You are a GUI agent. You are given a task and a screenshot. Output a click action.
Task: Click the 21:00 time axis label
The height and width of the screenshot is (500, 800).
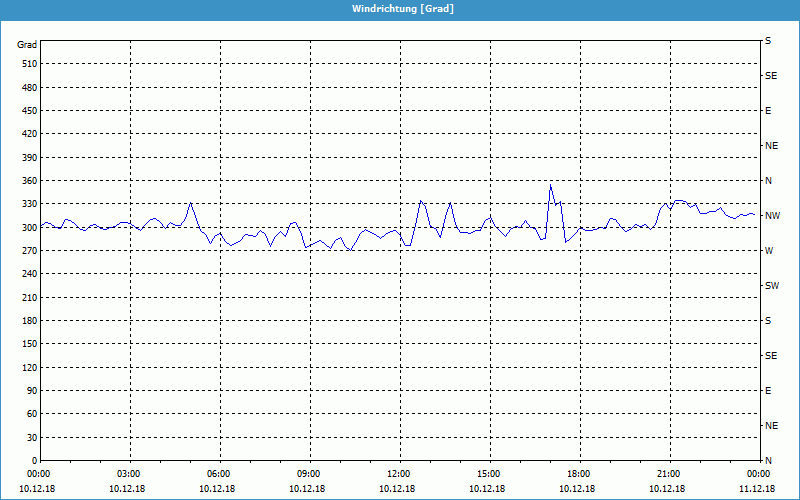[x=668, y=474]
